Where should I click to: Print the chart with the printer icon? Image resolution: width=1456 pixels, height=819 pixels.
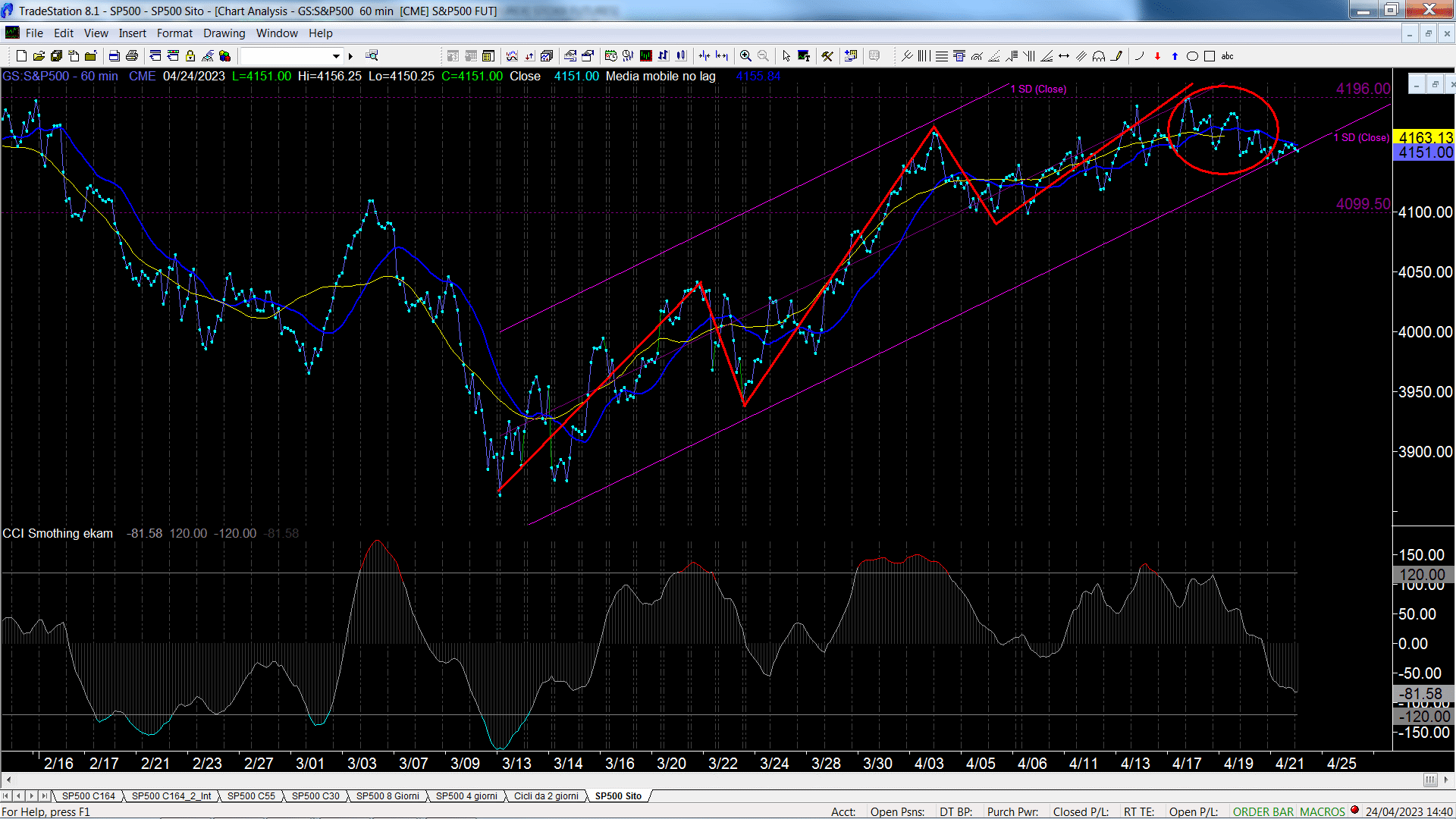tap(132, 55)
